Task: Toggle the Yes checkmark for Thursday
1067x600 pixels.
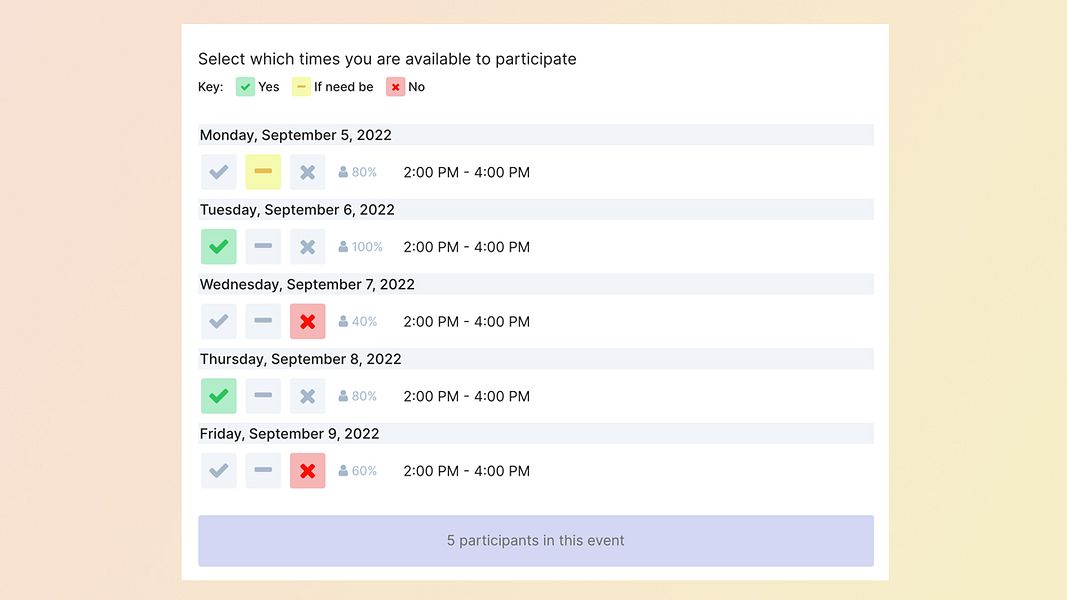Action: 219,396
